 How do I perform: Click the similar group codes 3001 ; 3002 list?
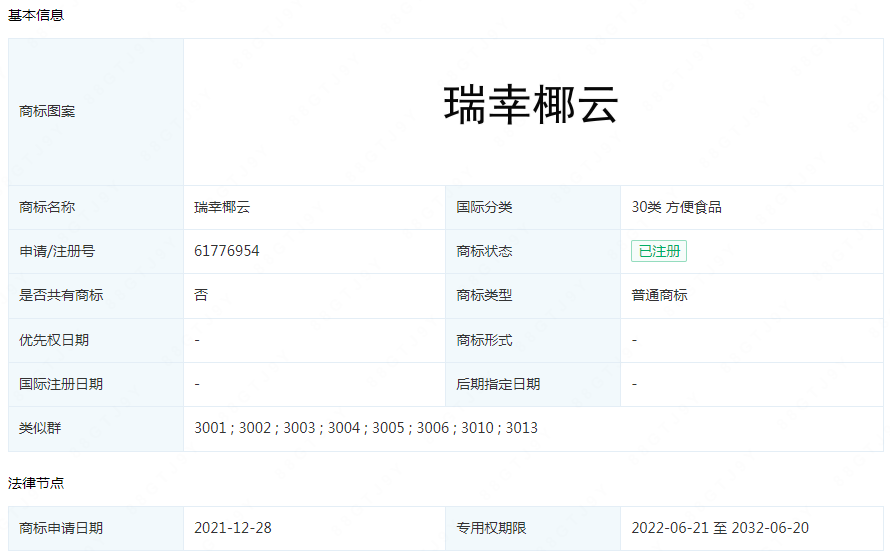(366, 428)
